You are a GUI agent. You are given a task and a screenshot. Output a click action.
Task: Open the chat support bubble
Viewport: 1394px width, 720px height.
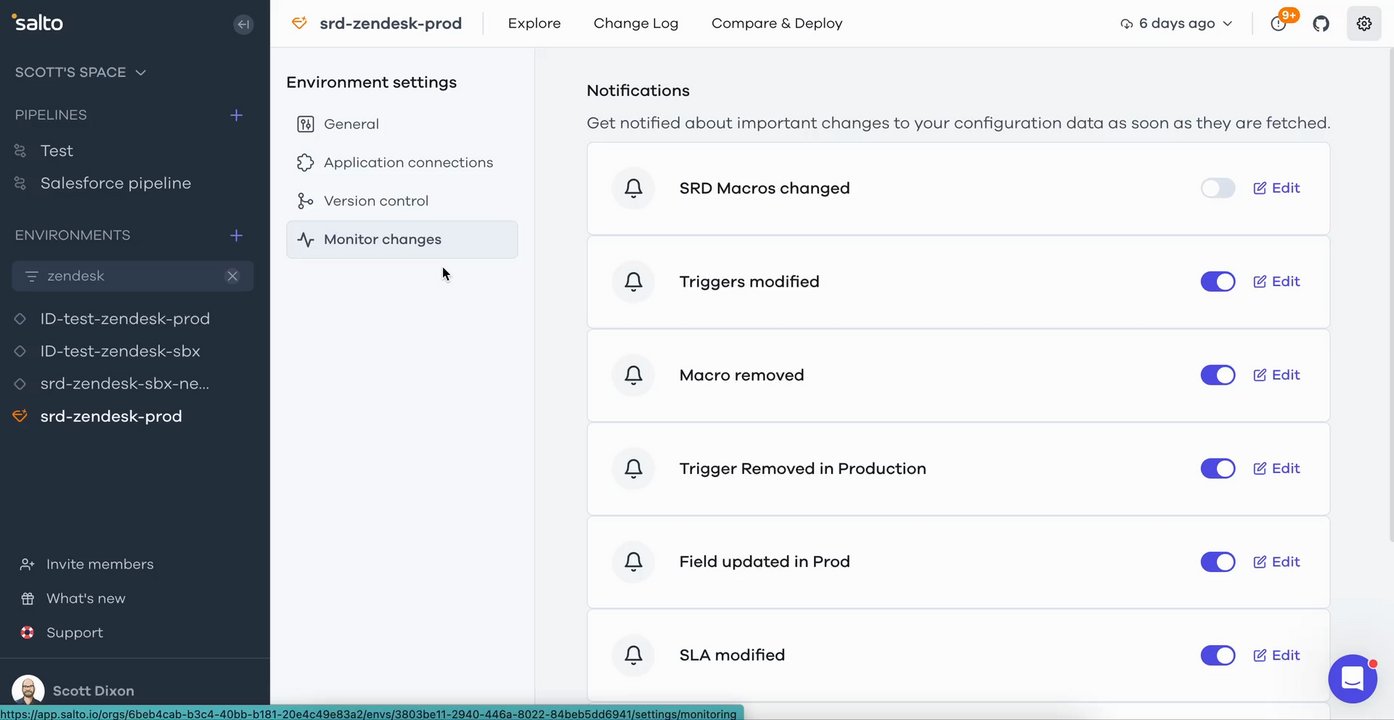1352,679
